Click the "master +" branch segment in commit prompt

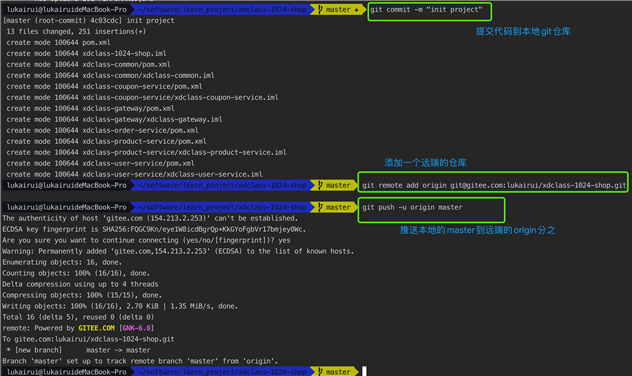[338, 10]
